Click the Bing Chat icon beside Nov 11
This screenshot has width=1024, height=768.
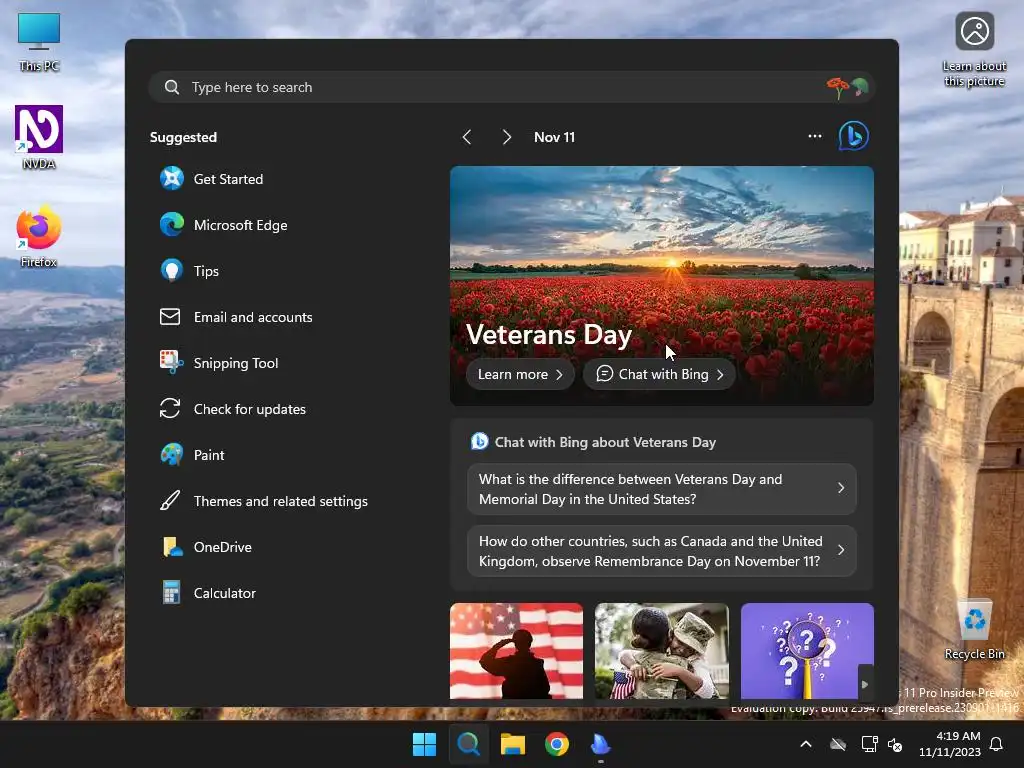tap(853, 136)
